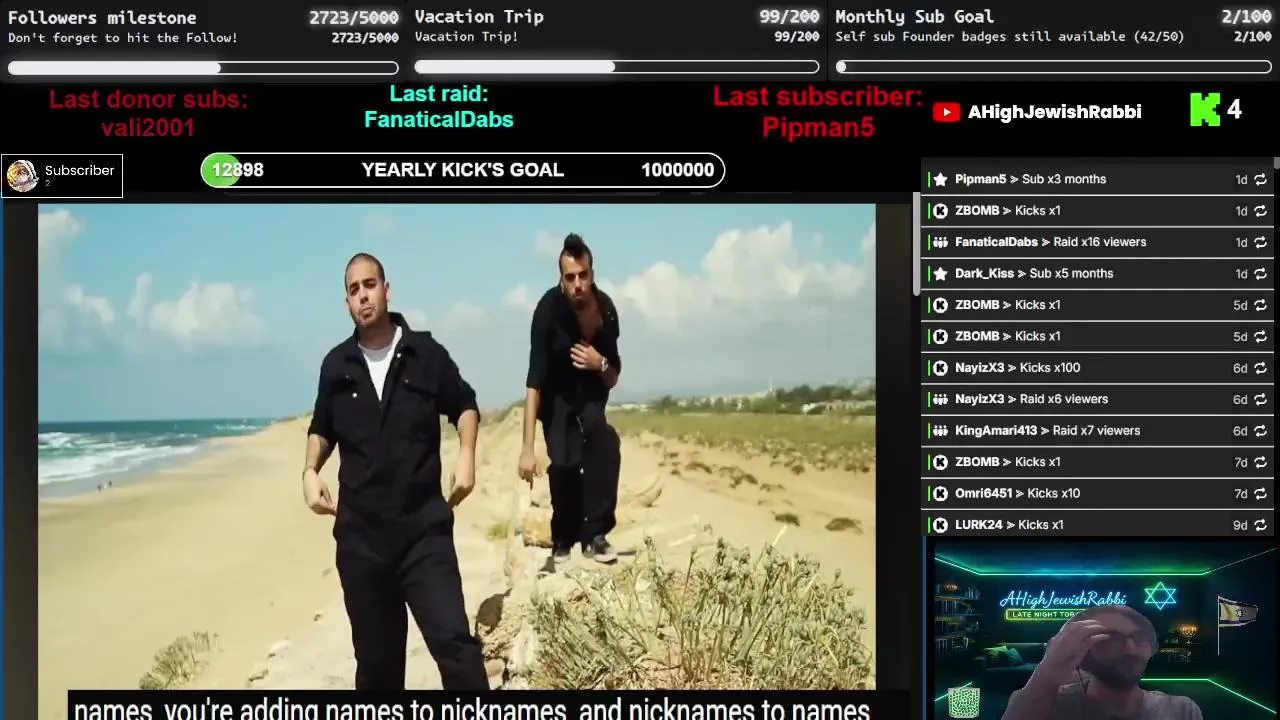Image resolution: width=1280 pixels, height=720 pixels.
Task: Click 'Dark_Kiss > Sub x5 months' row text
Action: pyautogui.click(x=1034, y=274)
